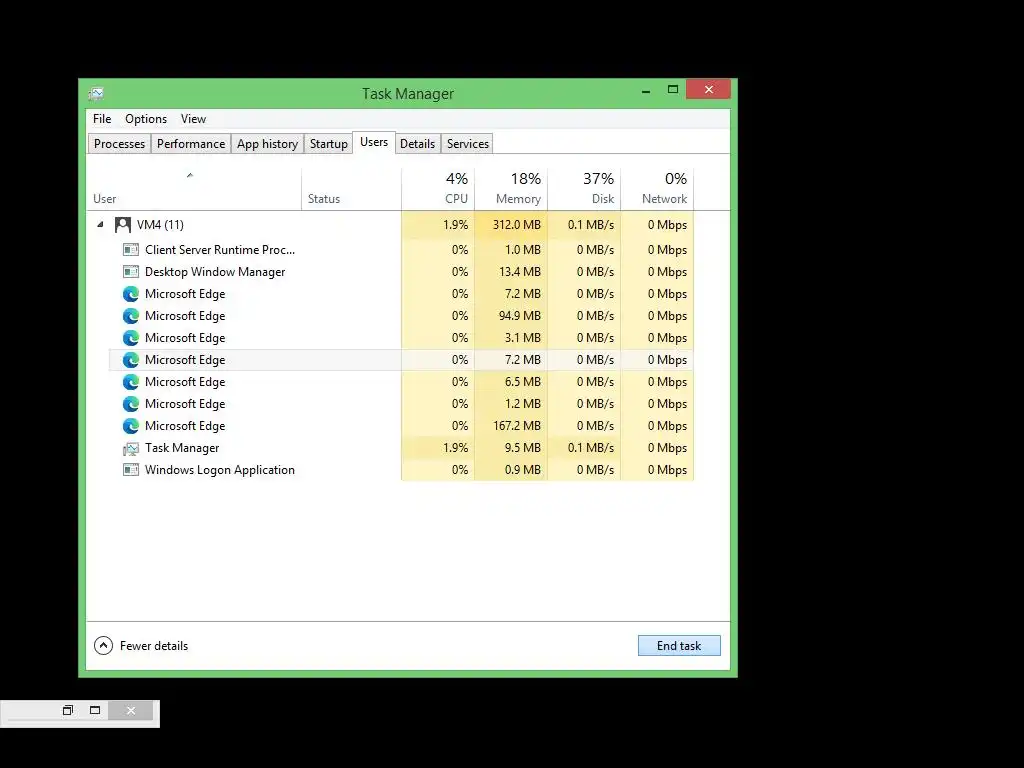Image resolution: width=1024 pixels, height=768 pixels.
Task: Click the Client Server Runtime Process icon
Action: 131,249
